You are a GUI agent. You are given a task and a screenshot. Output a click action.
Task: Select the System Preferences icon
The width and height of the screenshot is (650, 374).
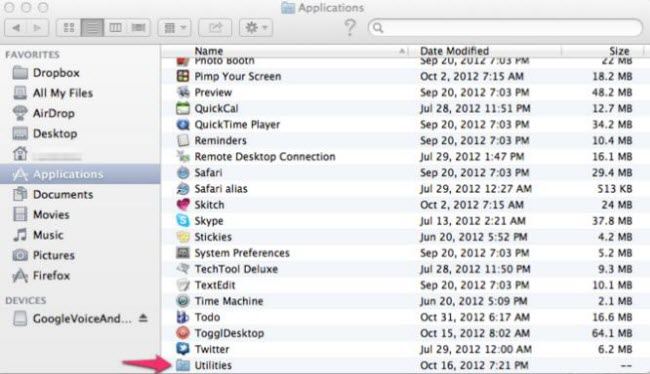pyautogui.click(x=183, y=253)
